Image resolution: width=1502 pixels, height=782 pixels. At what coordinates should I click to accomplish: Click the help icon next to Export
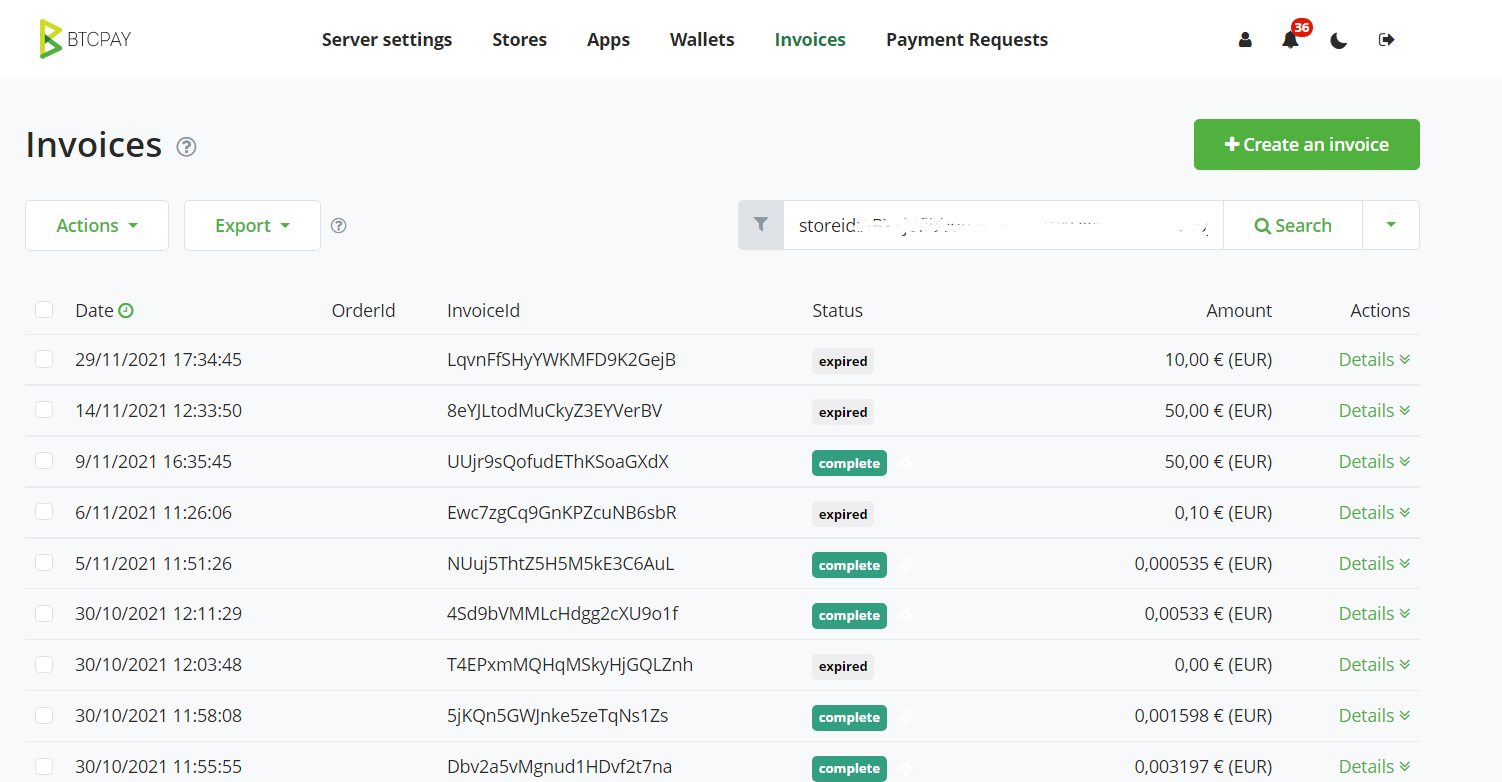tap(338, 225)
